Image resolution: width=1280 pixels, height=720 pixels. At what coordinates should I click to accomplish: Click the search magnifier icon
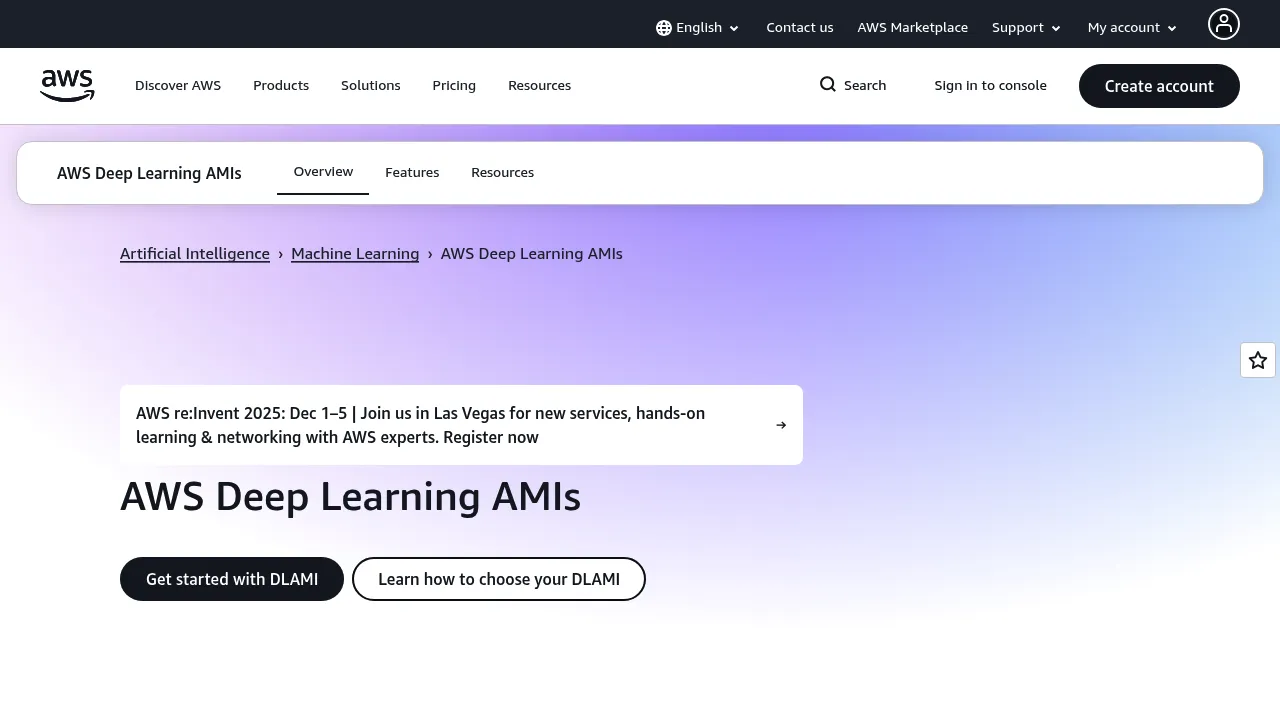(828, 85)
